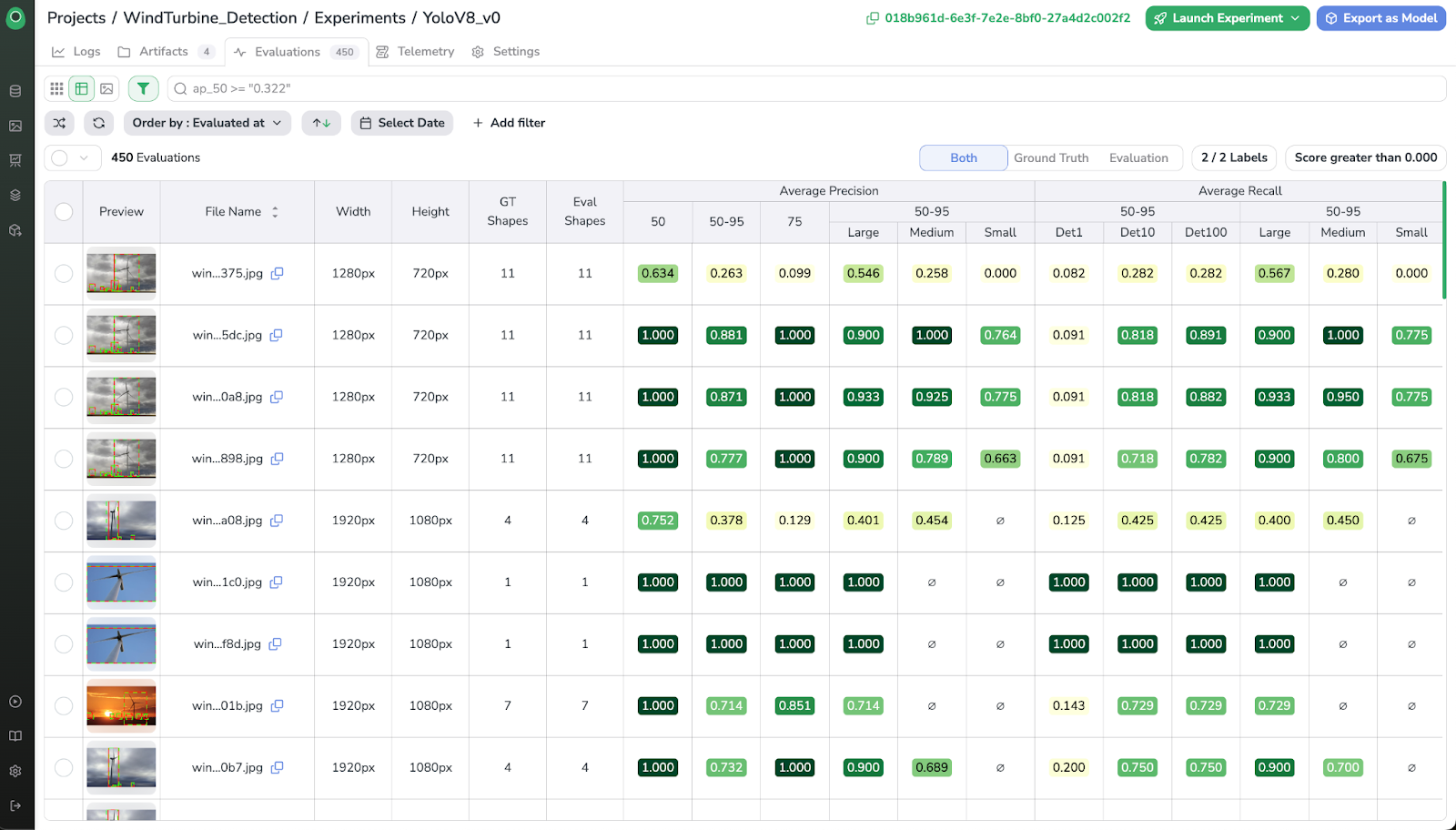
Task: Open the bulk selection chevron dropdown
Action: coord(84,157)
